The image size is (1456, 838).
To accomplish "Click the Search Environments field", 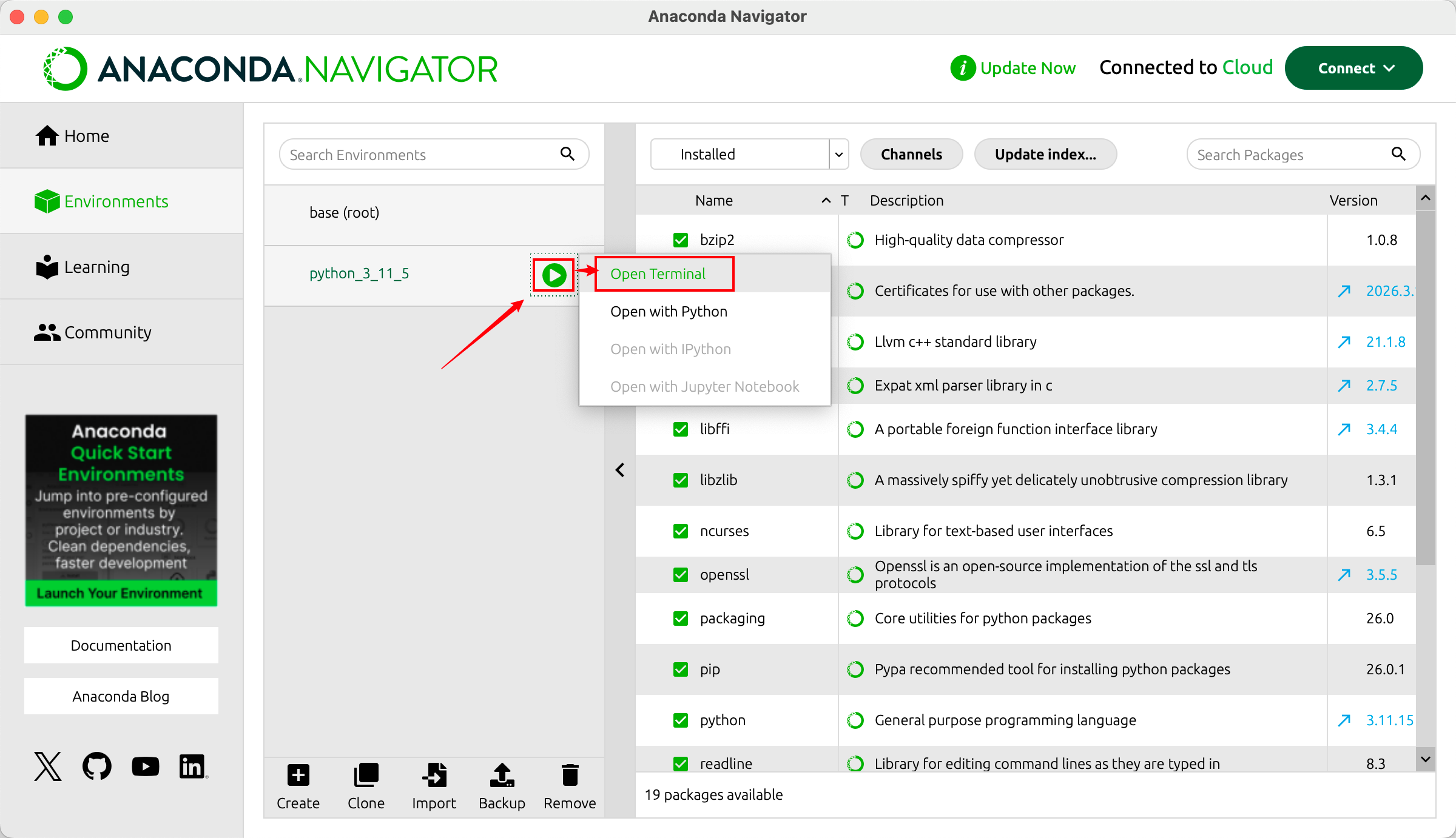I will [x=434, y=155].
